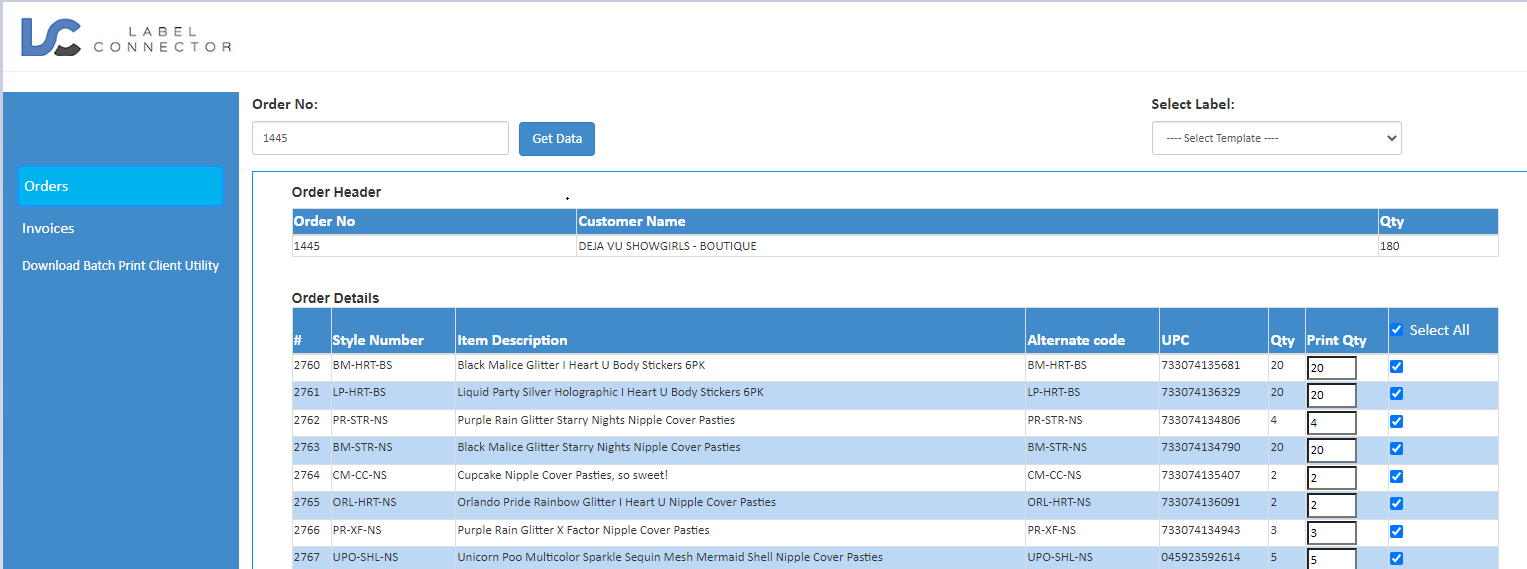Open the Orders section in sidebar
Screen dimensions: 1527x569
(120, 186)
